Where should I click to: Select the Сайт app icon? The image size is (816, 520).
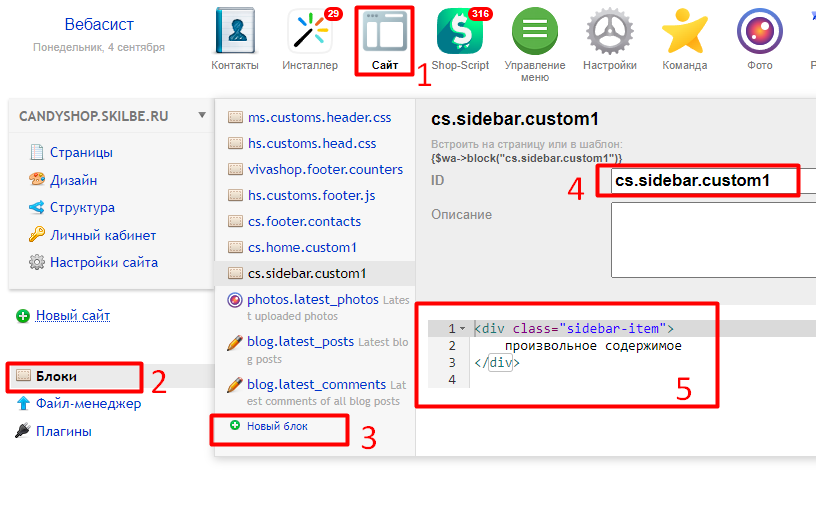click(385, 34)
